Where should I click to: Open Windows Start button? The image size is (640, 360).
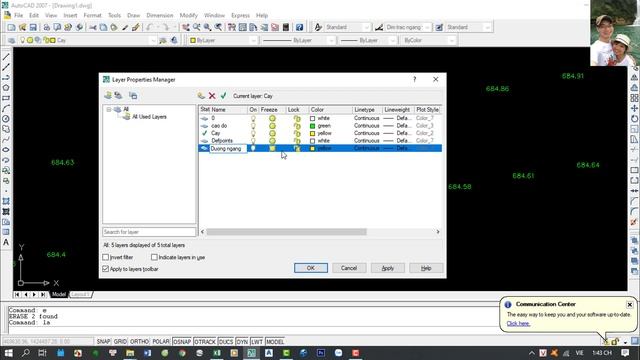(x=8, y=353)
